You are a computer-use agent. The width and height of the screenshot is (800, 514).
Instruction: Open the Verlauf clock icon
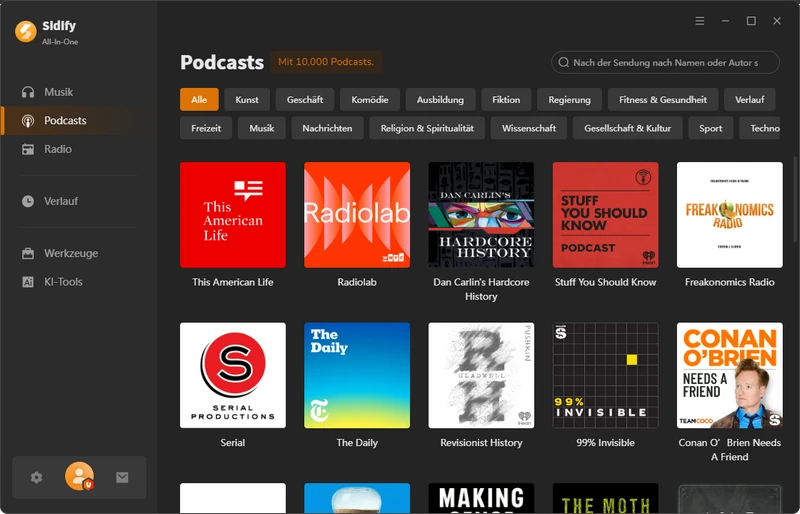[28, 201]
